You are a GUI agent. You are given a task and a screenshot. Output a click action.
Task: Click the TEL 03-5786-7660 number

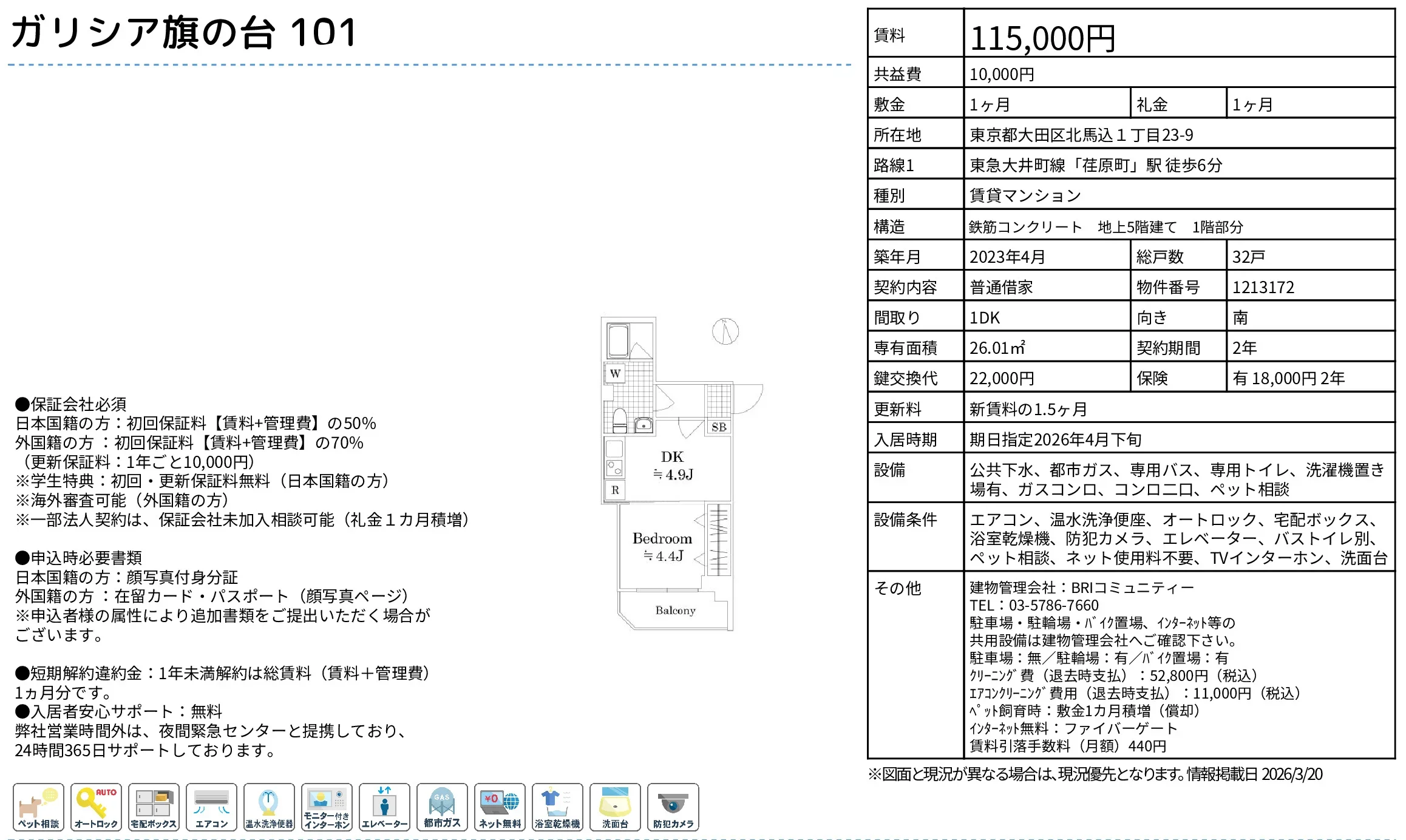click(1053, 605)
